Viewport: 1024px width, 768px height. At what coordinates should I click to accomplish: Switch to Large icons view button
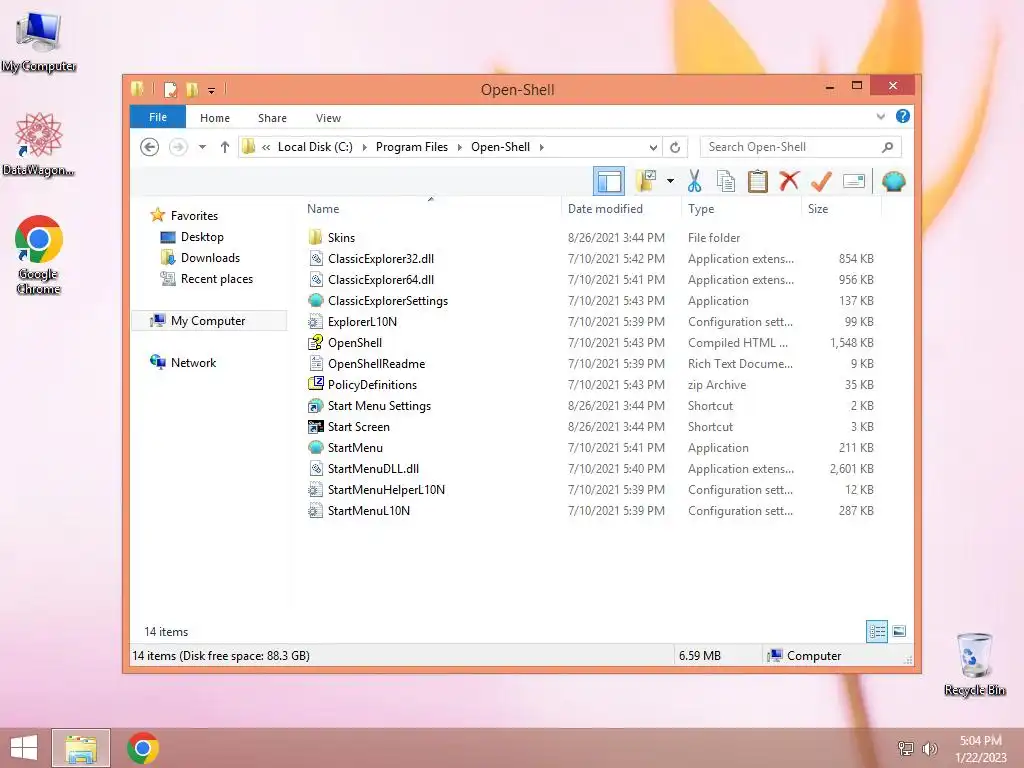point(899,631)
